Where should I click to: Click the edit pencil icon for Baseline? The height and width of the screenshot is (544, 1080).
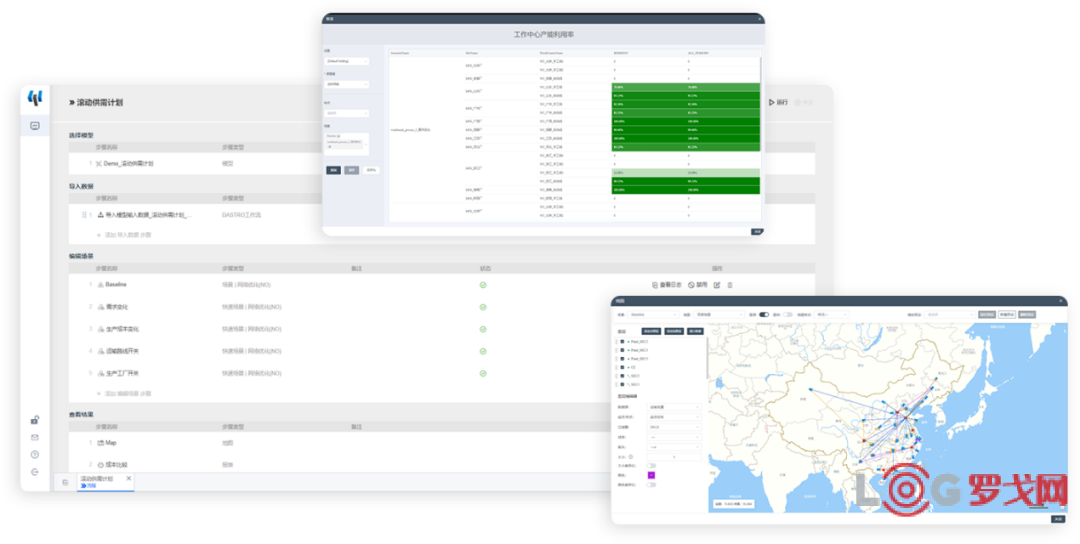coord(717,285)
